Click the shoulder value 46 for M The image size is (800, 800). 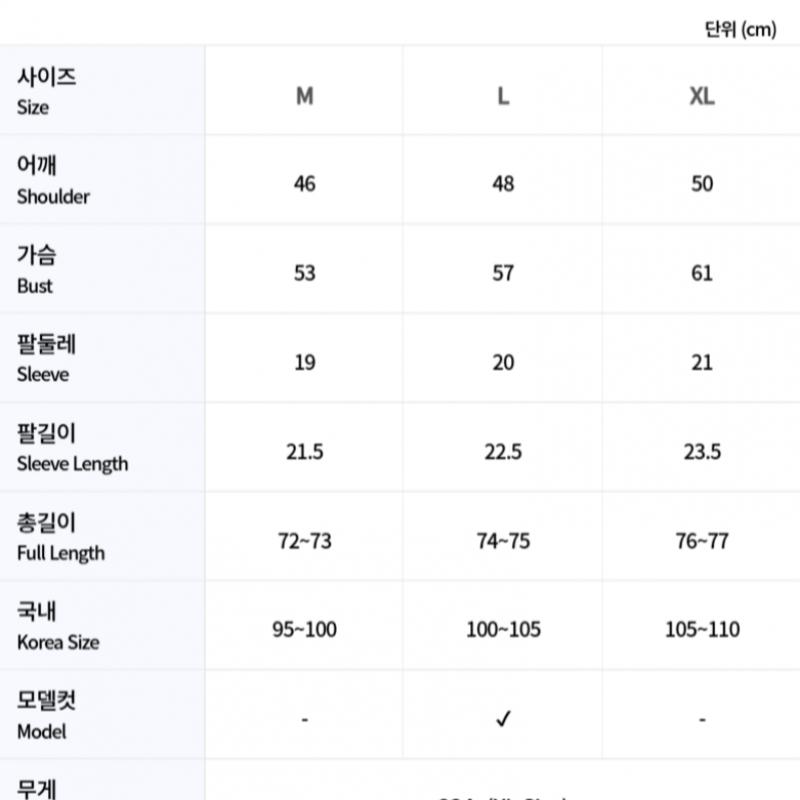tap(305, 184)
